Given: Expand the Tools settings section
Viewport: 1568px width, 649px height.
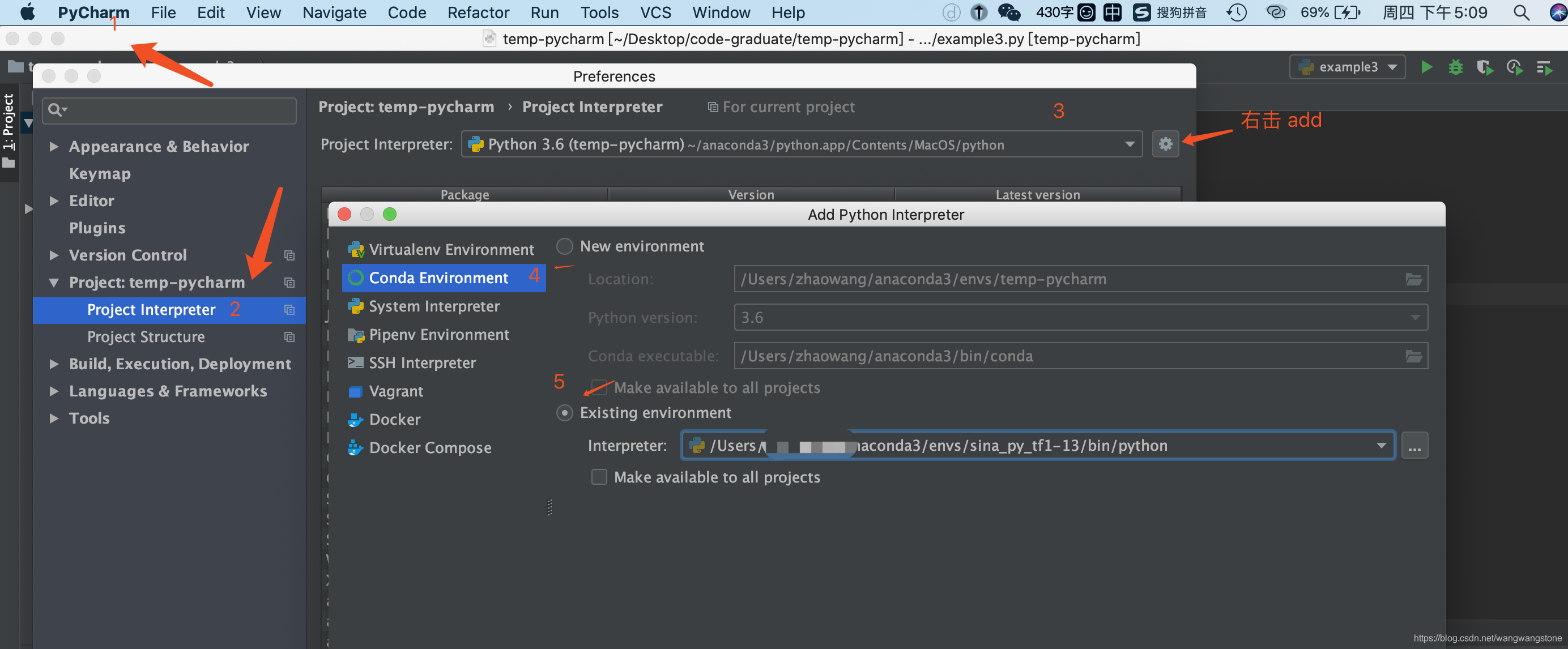Looking at the screenshot, I should [54, 419].
